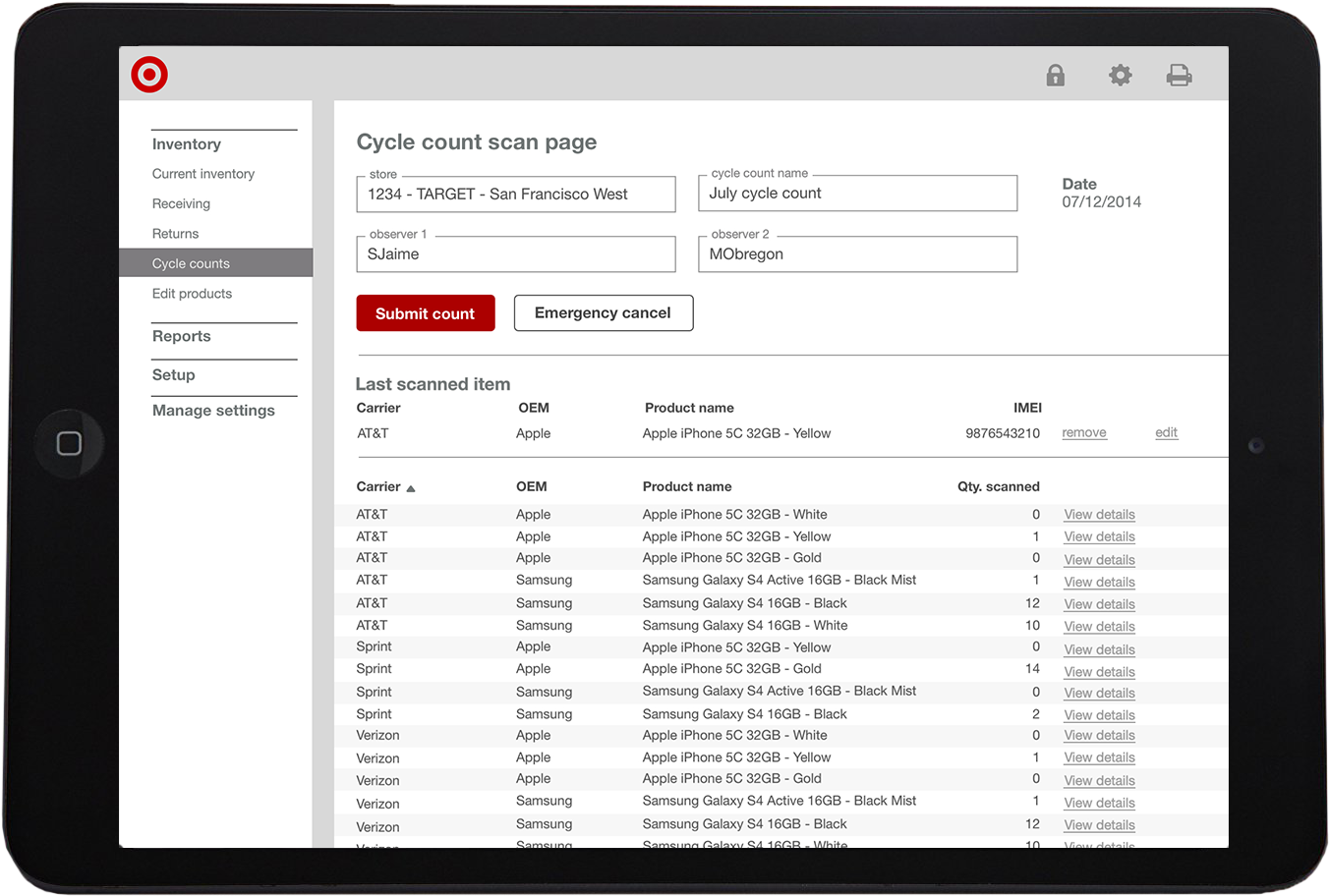Expand the Reports section in sidebar
This screenshot has width=1329, height=896.
pos(182,336)
